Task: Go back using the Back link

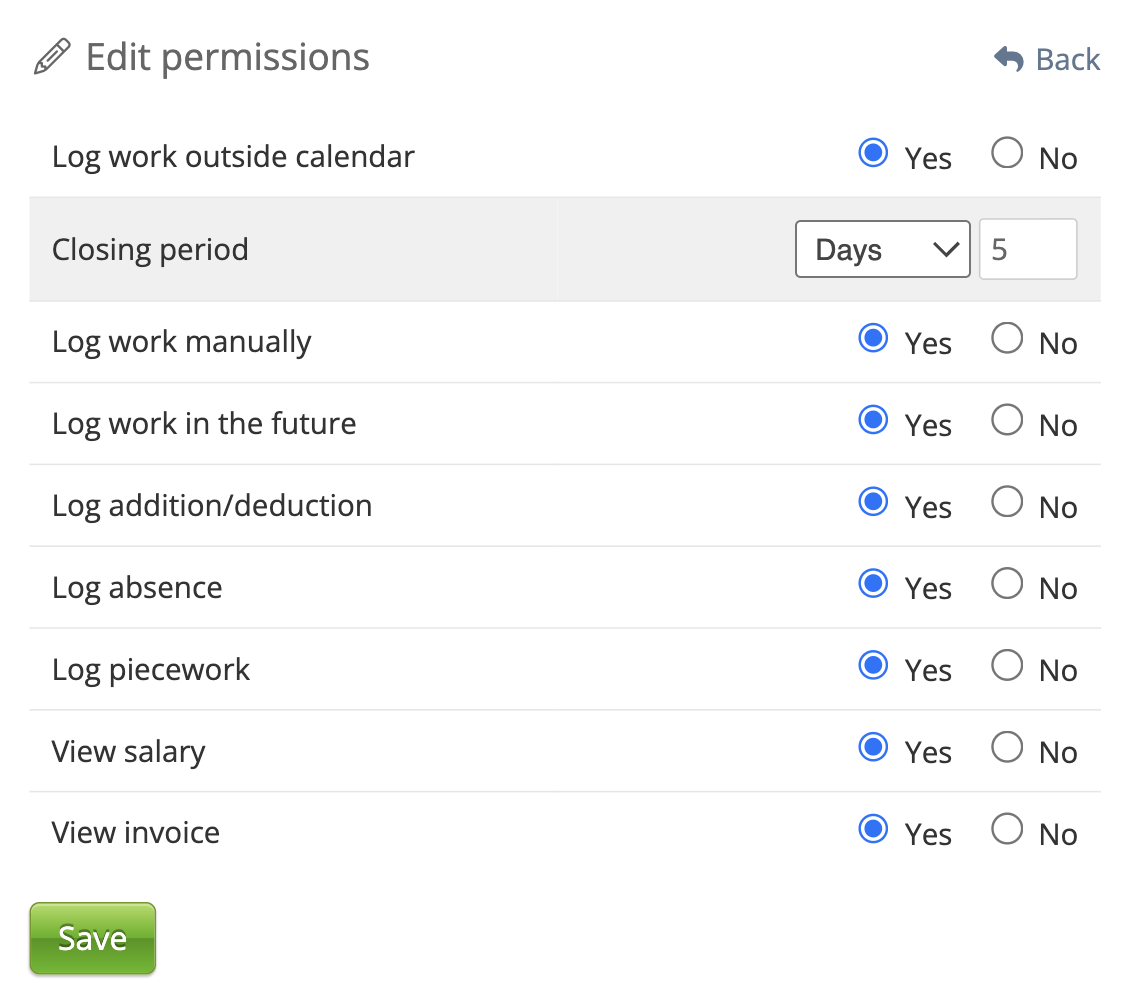Action: click(1066, 60)
